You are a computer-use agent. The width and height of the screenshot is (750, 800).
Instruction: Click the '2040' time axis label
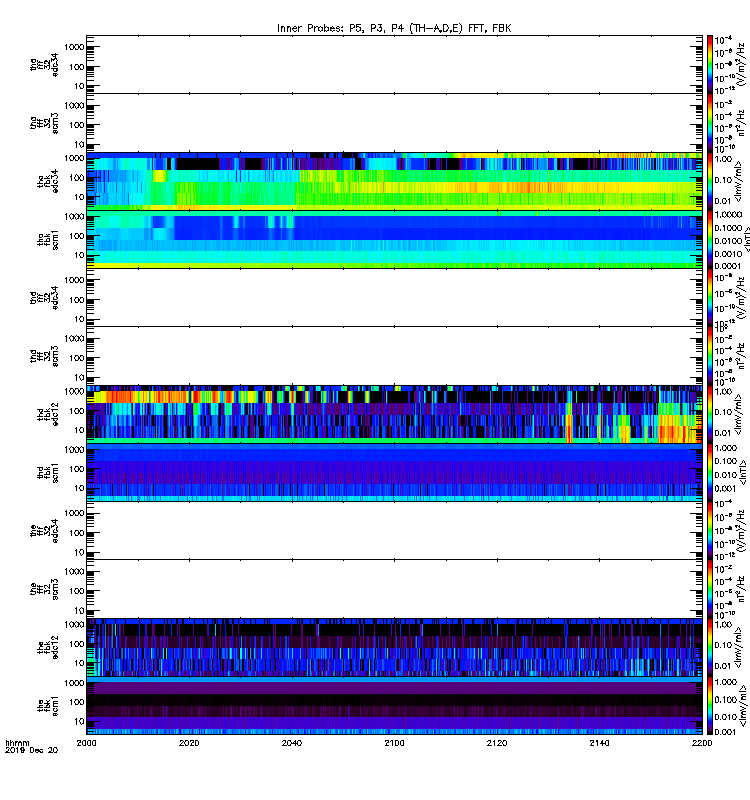tap(291, 743)
